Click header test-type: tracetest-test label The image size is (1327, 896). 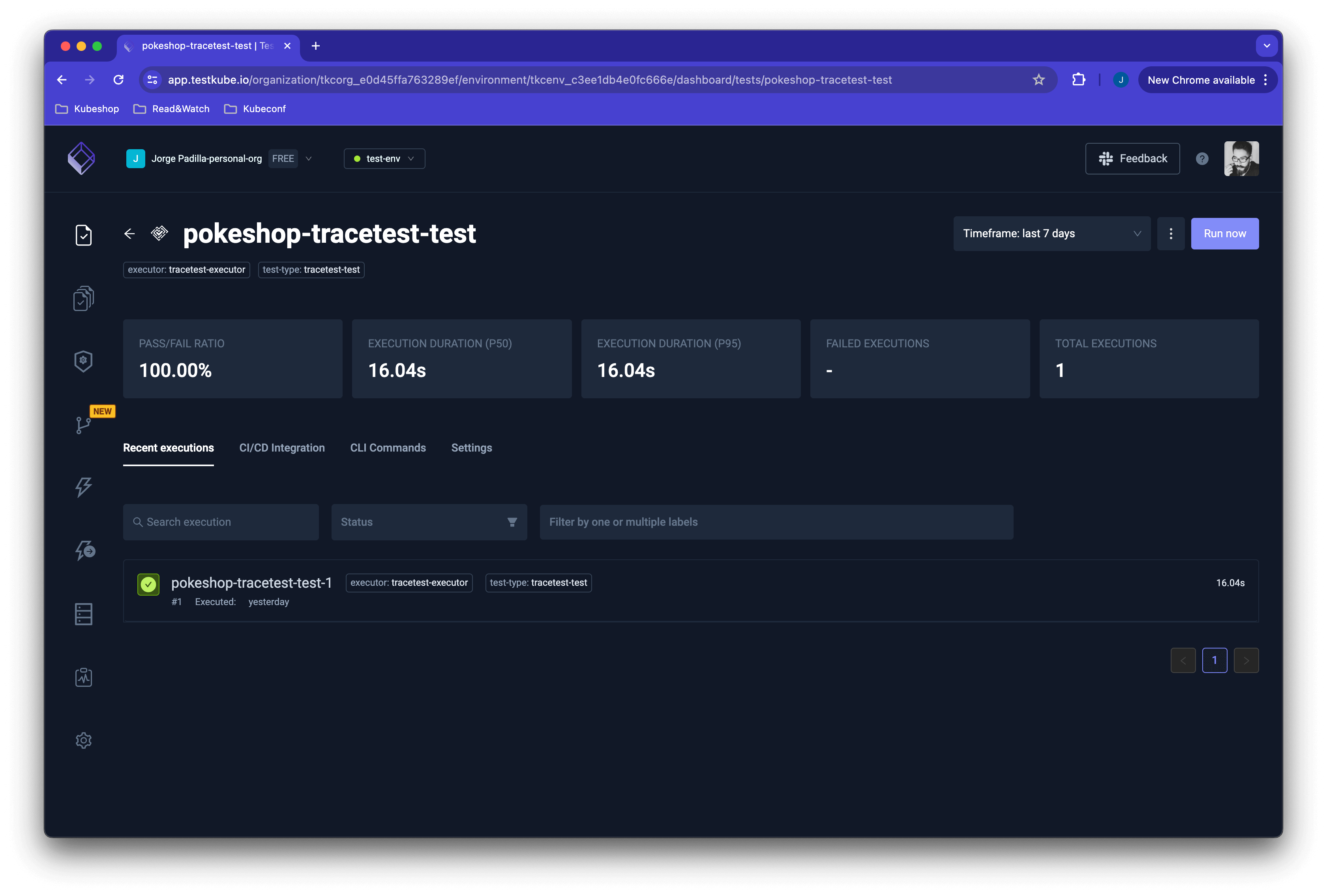tap(311, 270)
